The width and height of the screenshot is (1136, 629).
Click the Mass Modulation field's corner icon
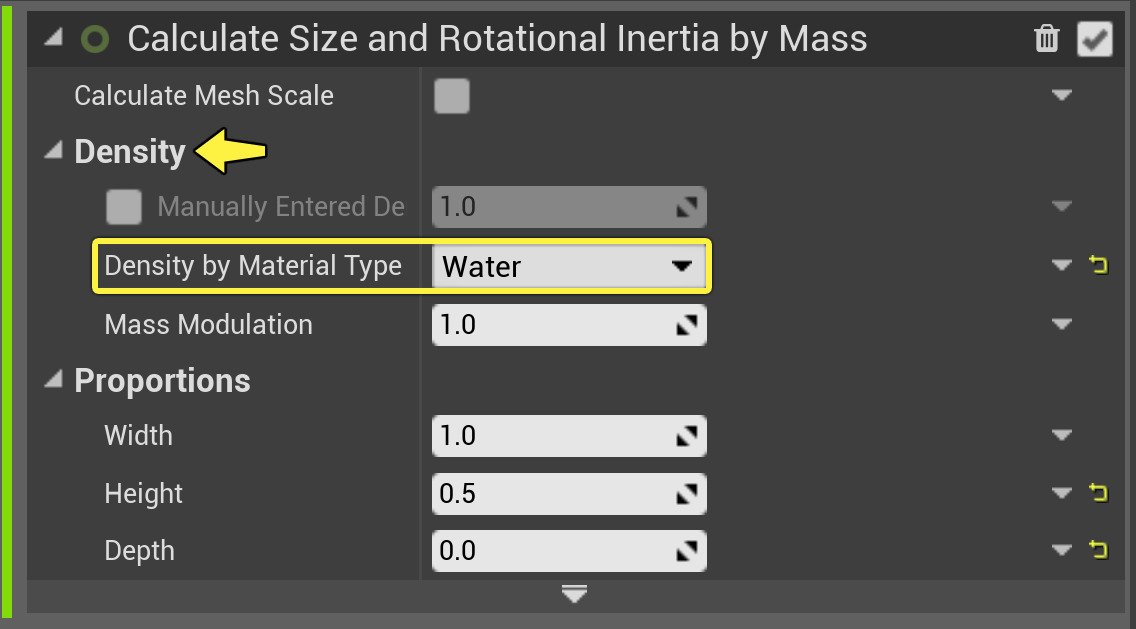click(687, 325)
